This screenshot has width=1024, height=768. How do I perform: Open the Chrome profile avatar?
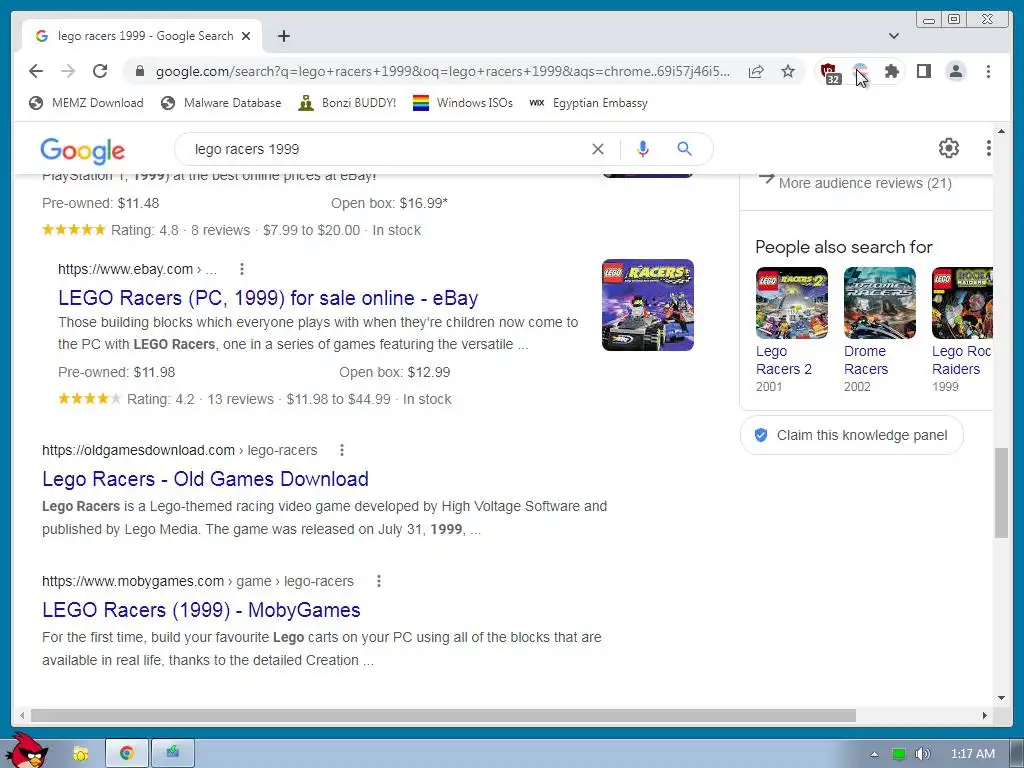click(x=956, y=71)
